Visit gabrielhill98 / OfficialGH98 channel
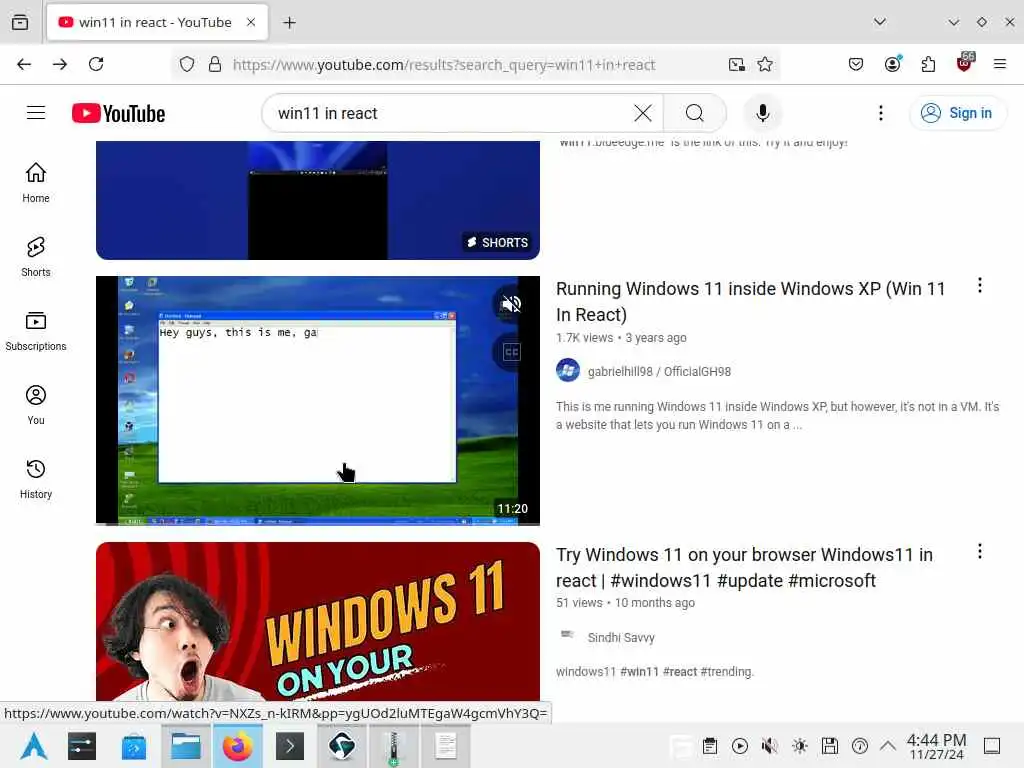The width and height of the screenshot is (1024, 768). pos(659,372)
